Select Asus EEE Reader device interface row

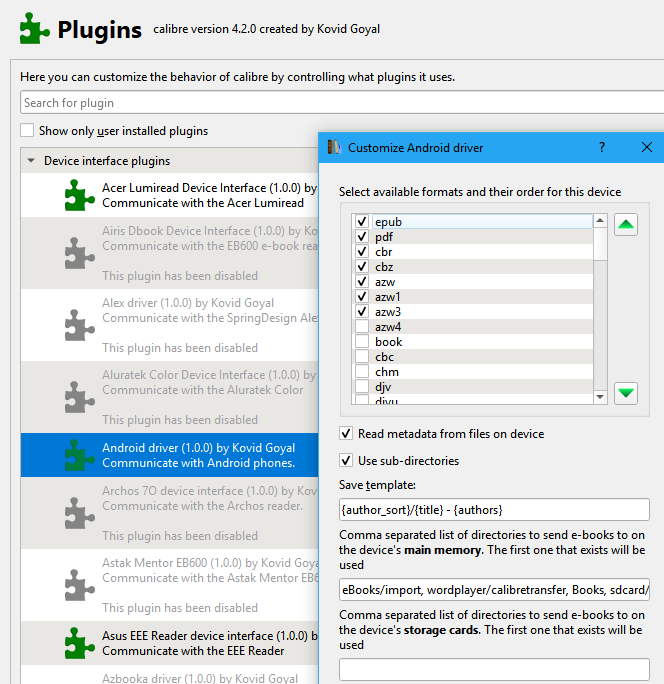tap(169, 643)
